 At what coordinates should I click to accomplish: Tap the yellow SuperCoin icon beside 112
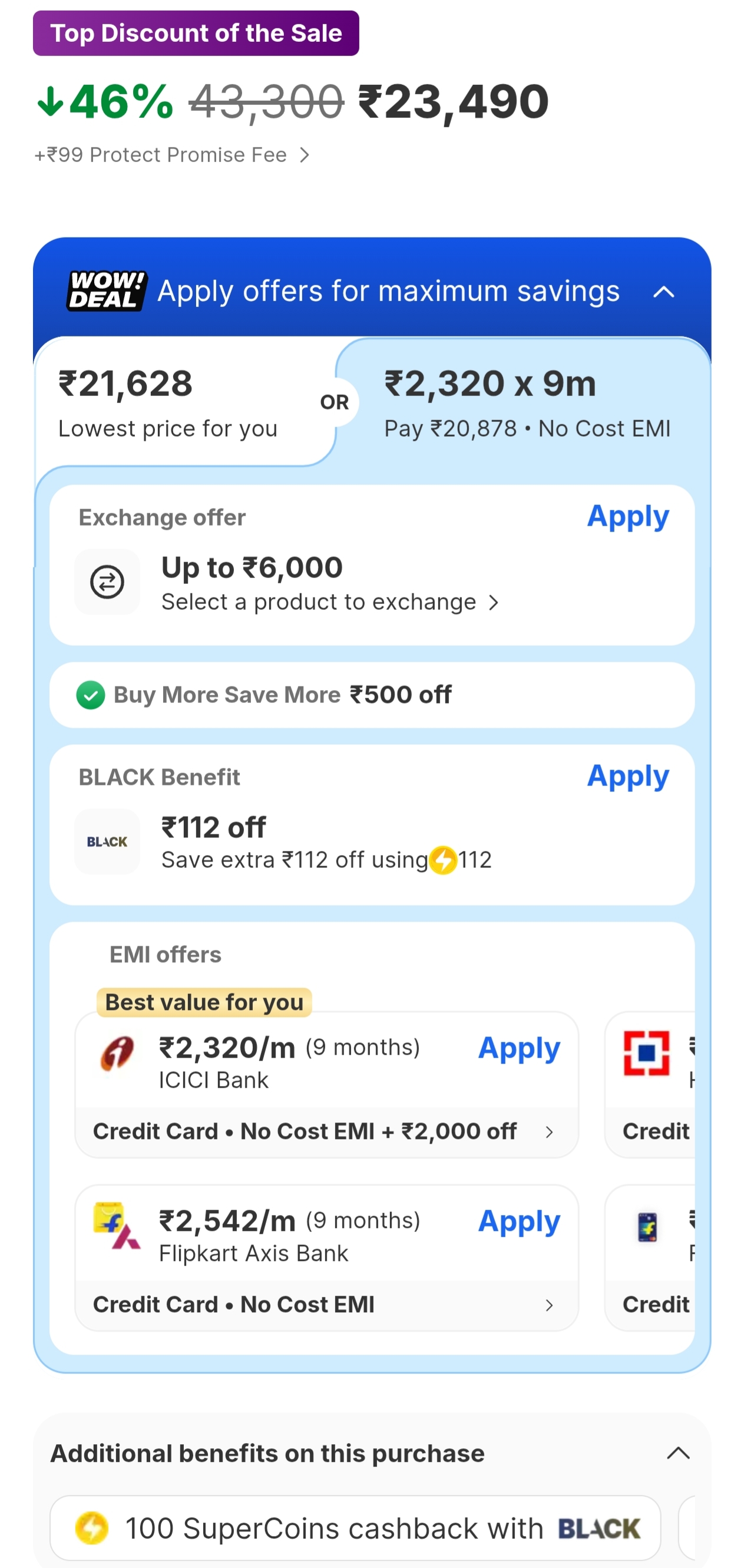tap(443, 860)
